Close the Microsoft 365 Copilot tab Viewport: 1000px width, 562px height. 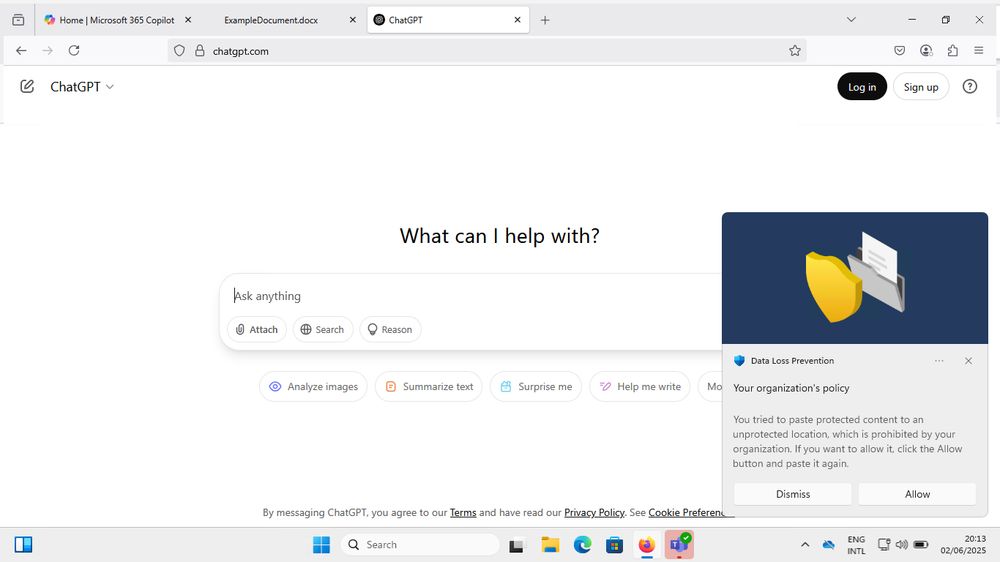pyautogui.click(x=188, y=20)
